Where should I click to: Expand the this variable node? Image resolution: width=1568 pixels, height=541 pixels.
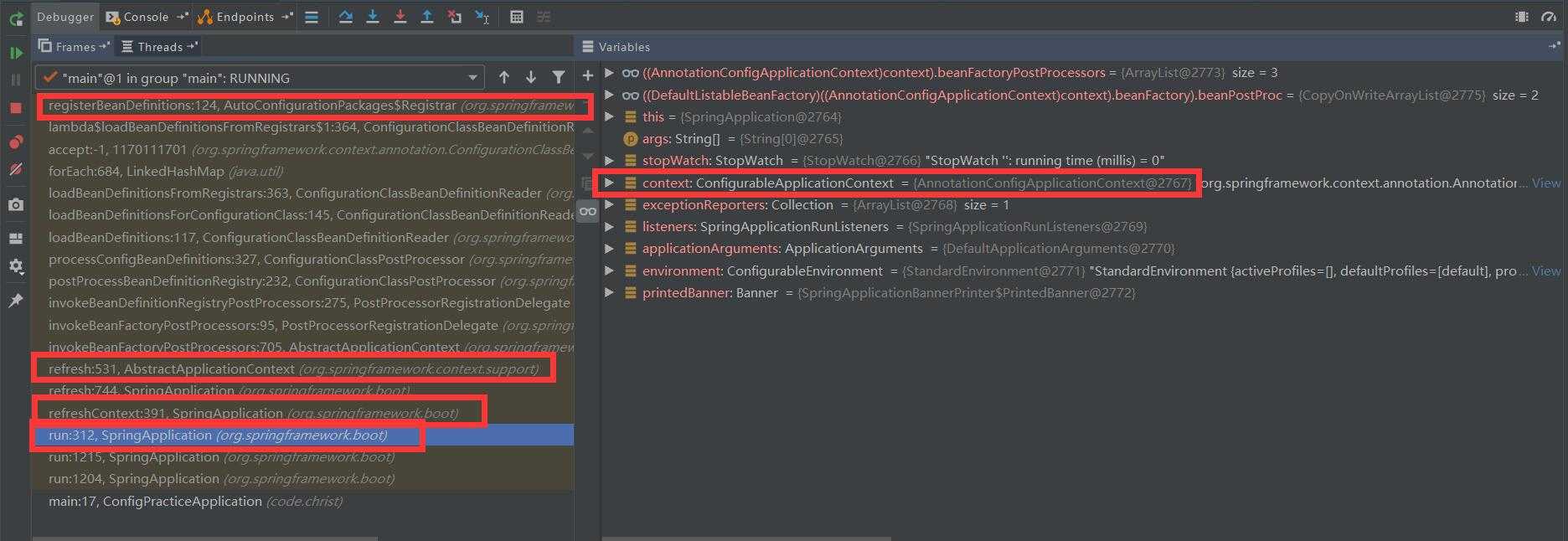(x=610, y=116)
